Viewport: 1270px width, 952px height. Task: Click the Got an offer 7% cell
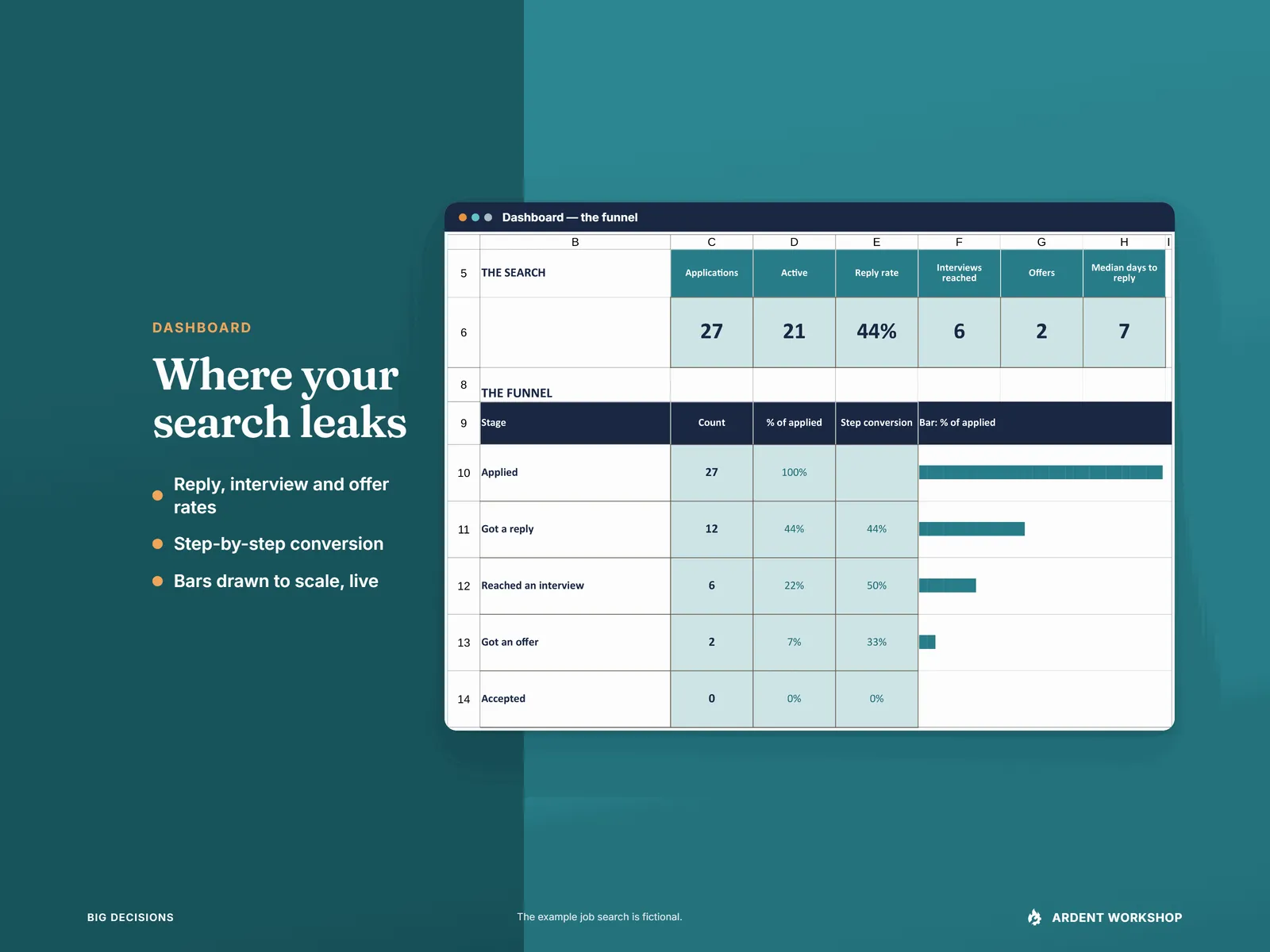tap(795, 643)
